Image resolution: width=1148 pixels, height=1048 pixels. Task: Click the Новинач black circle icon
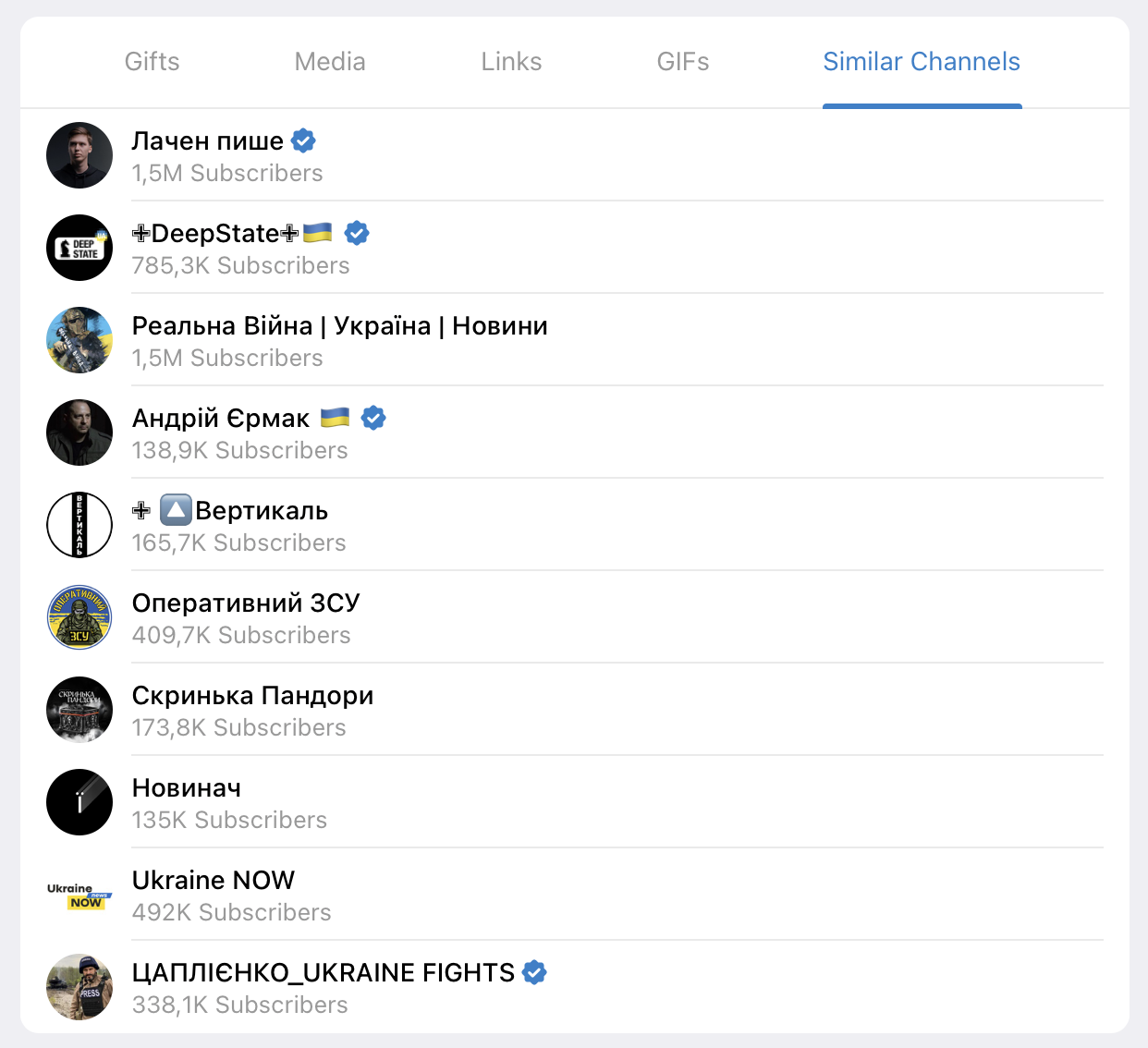coord(79,802)
